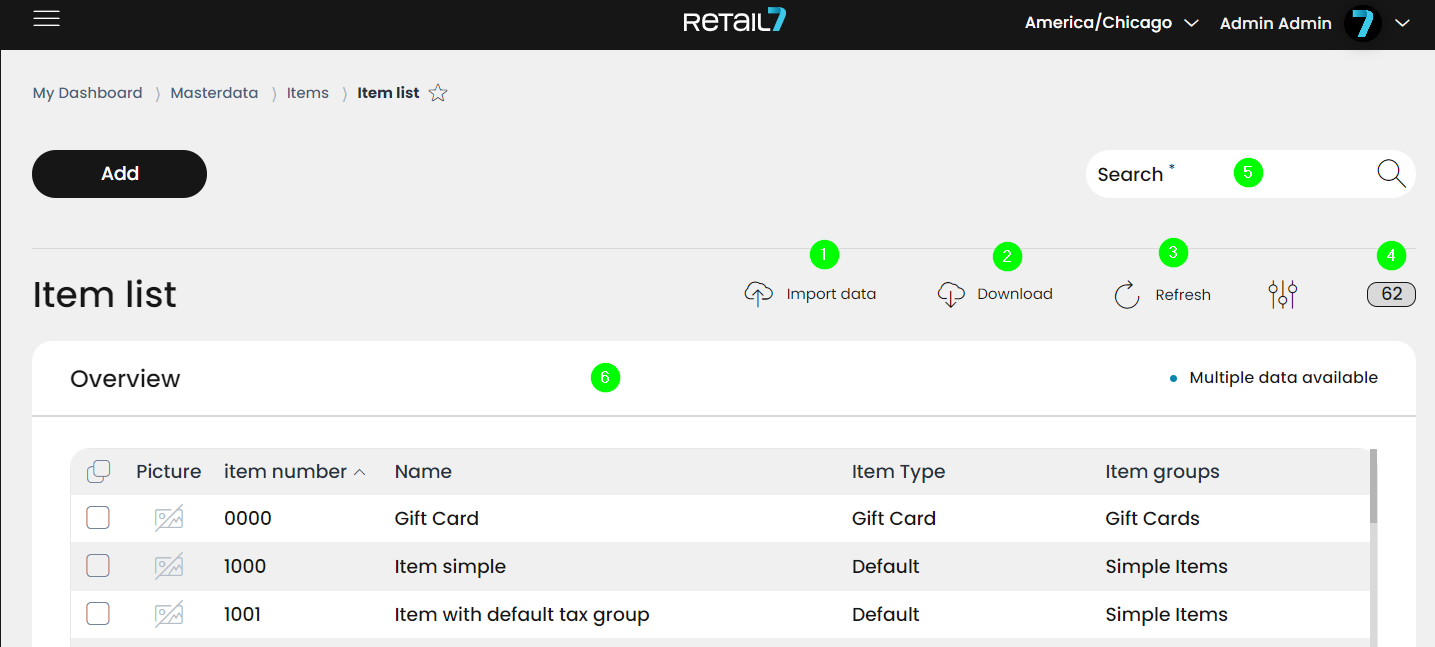The height and width of the screenshot is (647, 1435).
Task: Click the Item groups column header
Action: [x=1162, y=471]
